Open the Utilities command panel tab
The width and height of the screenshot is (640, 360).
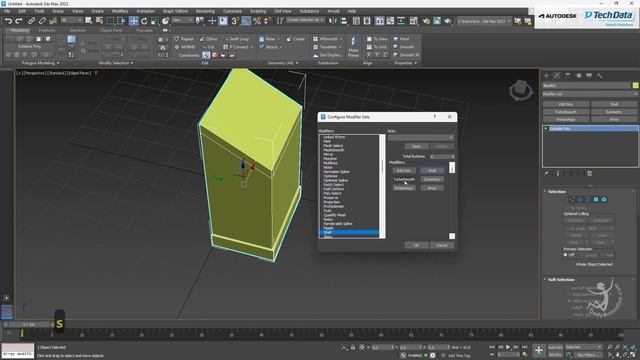(x=600, y=76)
